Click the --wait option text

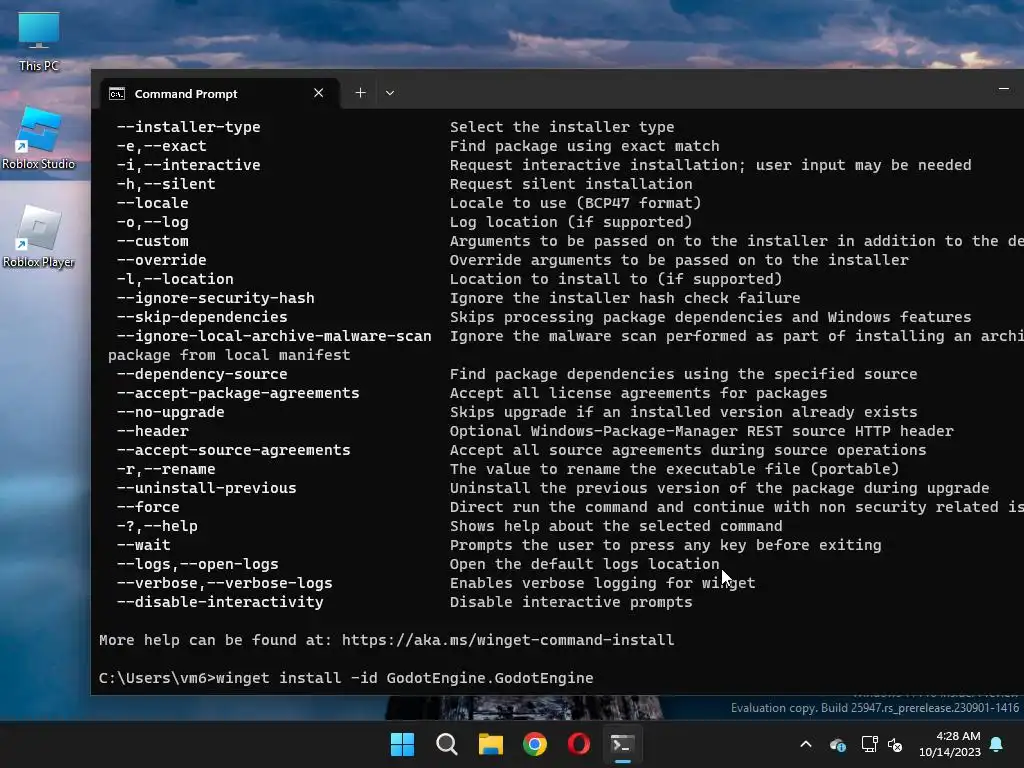[x=144, y=545]
